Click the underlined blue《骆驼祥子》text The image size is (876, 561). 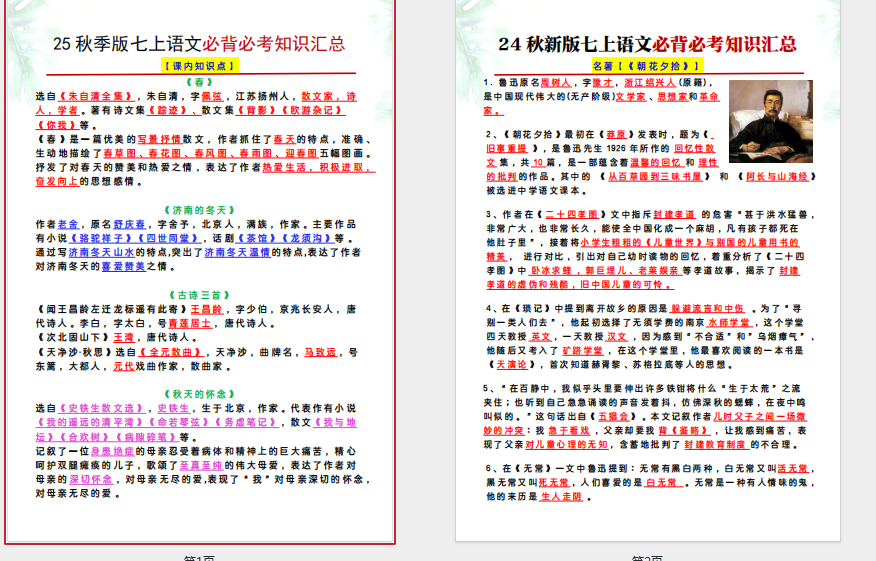[x=84, y=240]
